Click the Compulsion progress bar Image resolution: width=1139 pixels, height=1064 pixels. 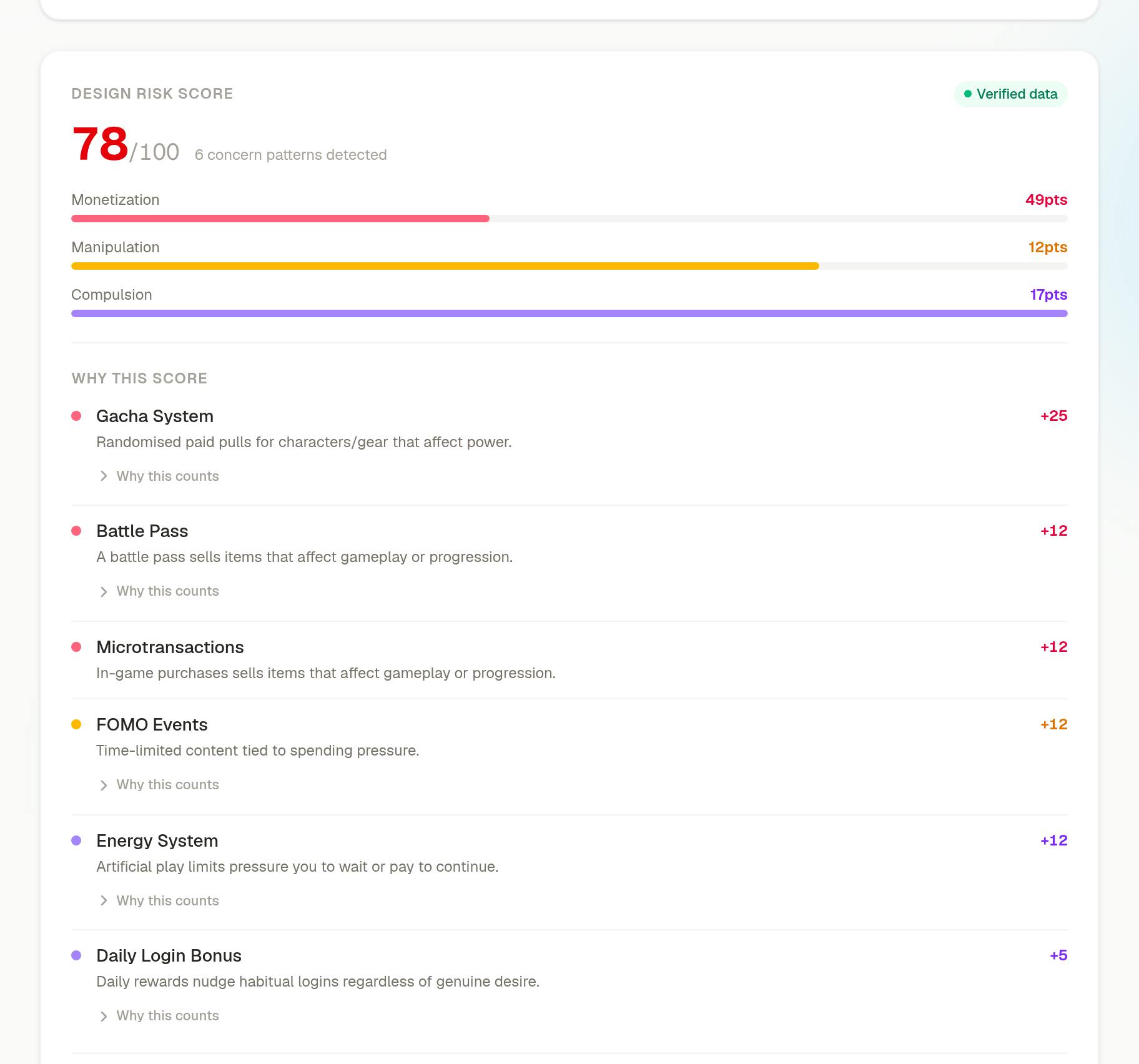click(569, 313)
